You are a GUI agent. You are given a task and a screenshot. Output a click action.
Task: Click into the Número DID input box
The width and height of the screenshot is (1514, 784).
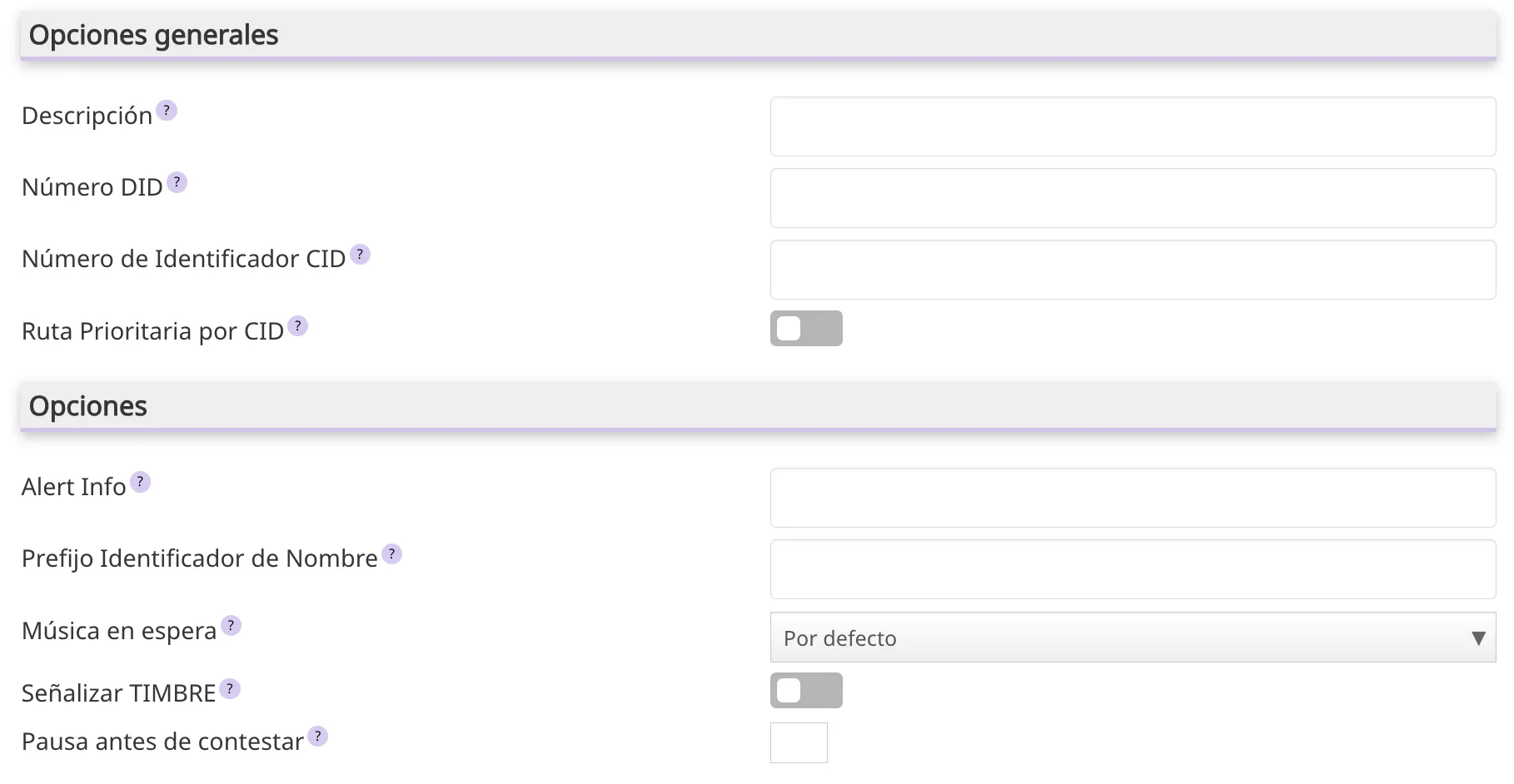click(1133, 198)
